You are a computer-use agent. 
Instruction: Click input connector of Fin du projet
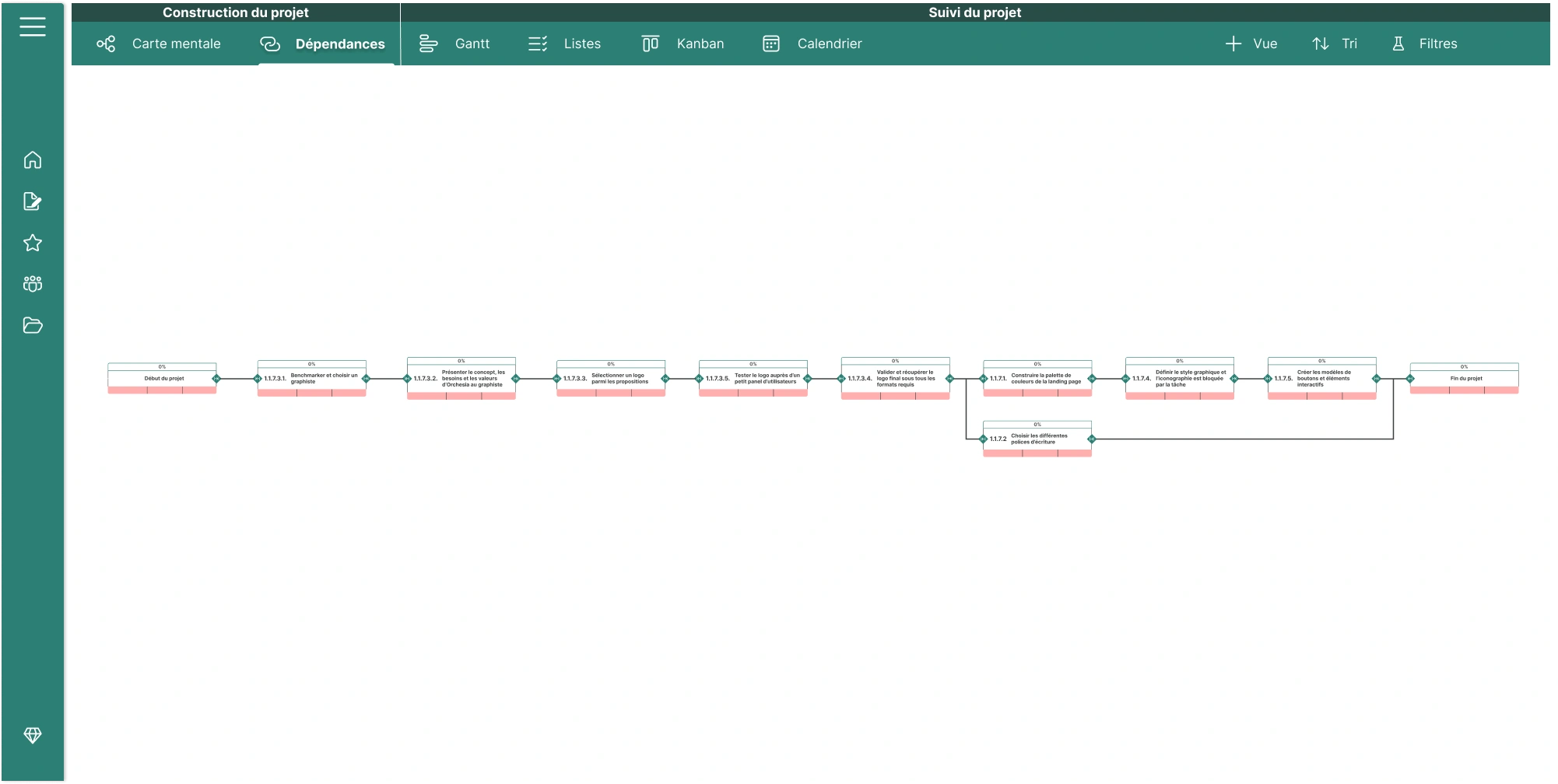1410,379
